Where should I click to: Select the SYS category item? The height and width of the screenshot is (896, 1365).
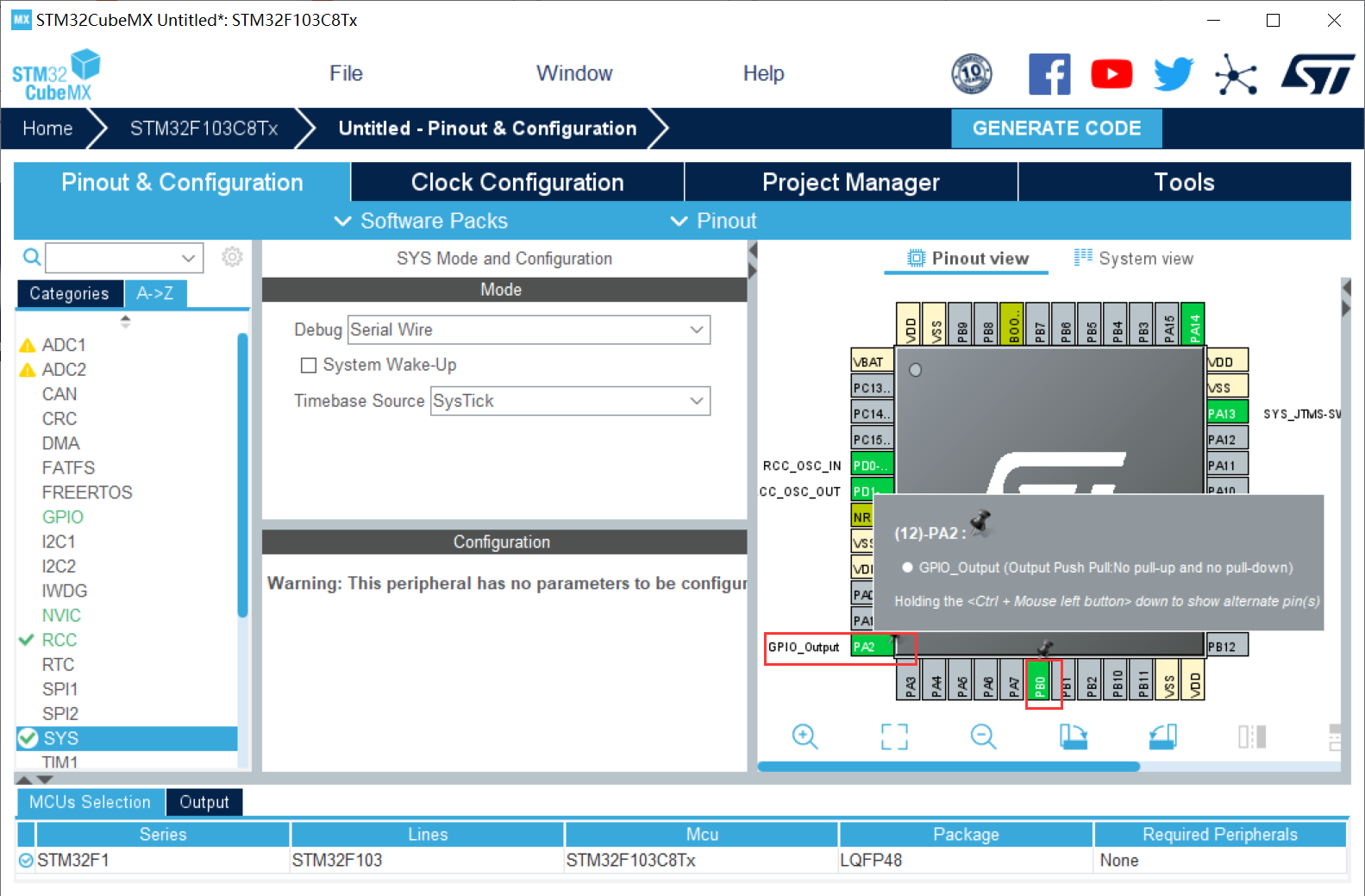[x=127, y=738]
